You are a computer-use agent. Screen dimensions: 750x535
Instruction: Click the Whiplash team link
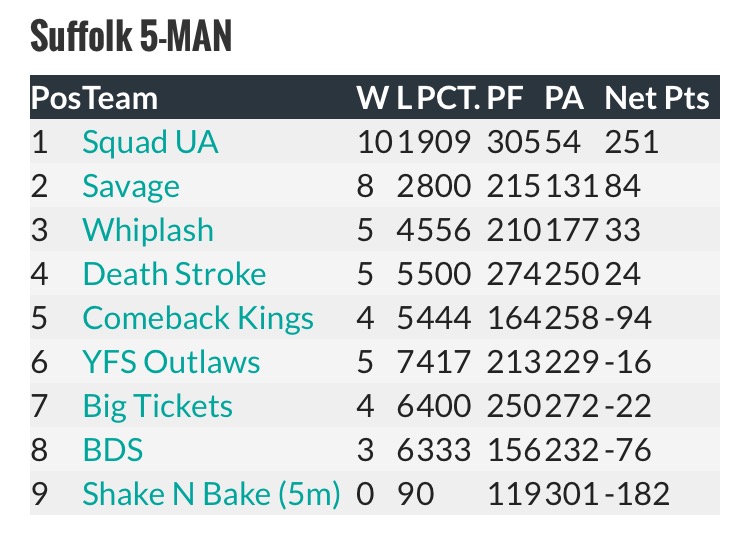148,230
